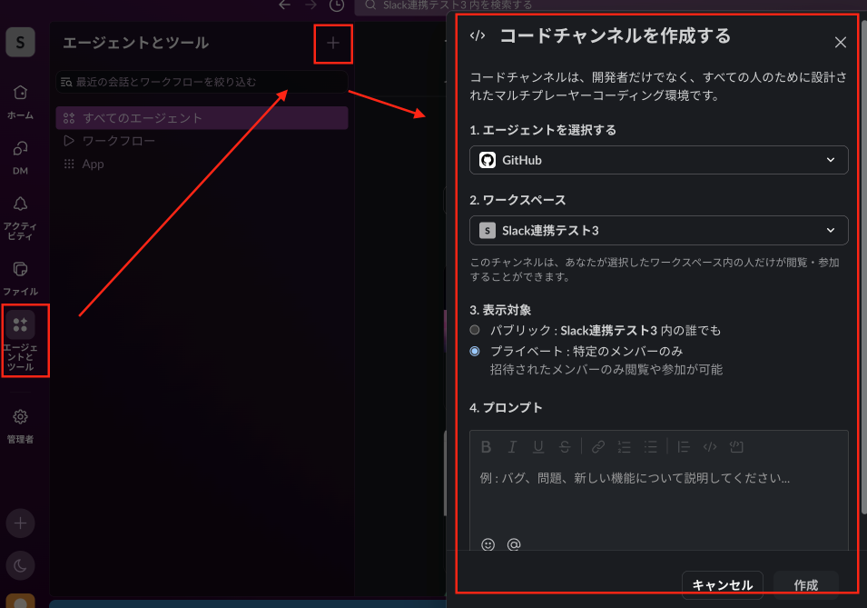Click the dialog vertical scrollbar
This screenshot has height=608, width=867.
click(x=863, y=265)
